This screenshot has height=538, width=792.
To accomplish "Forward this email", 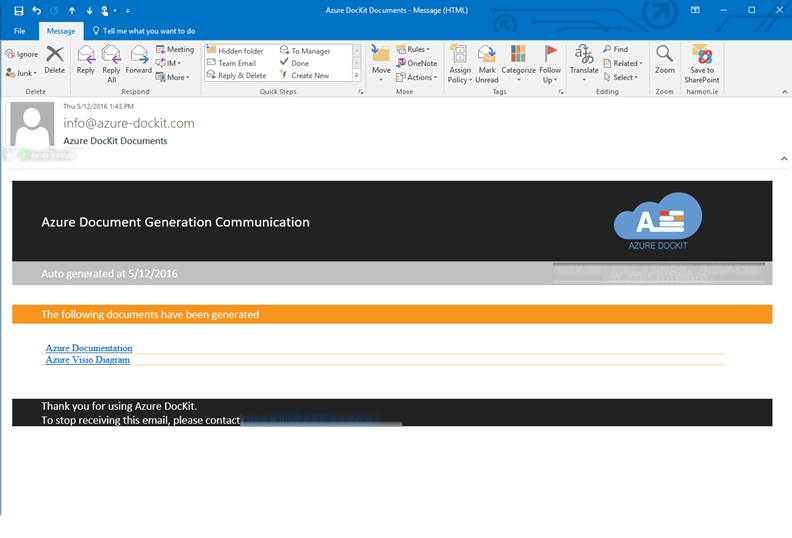I will click(x=138, y=60).
